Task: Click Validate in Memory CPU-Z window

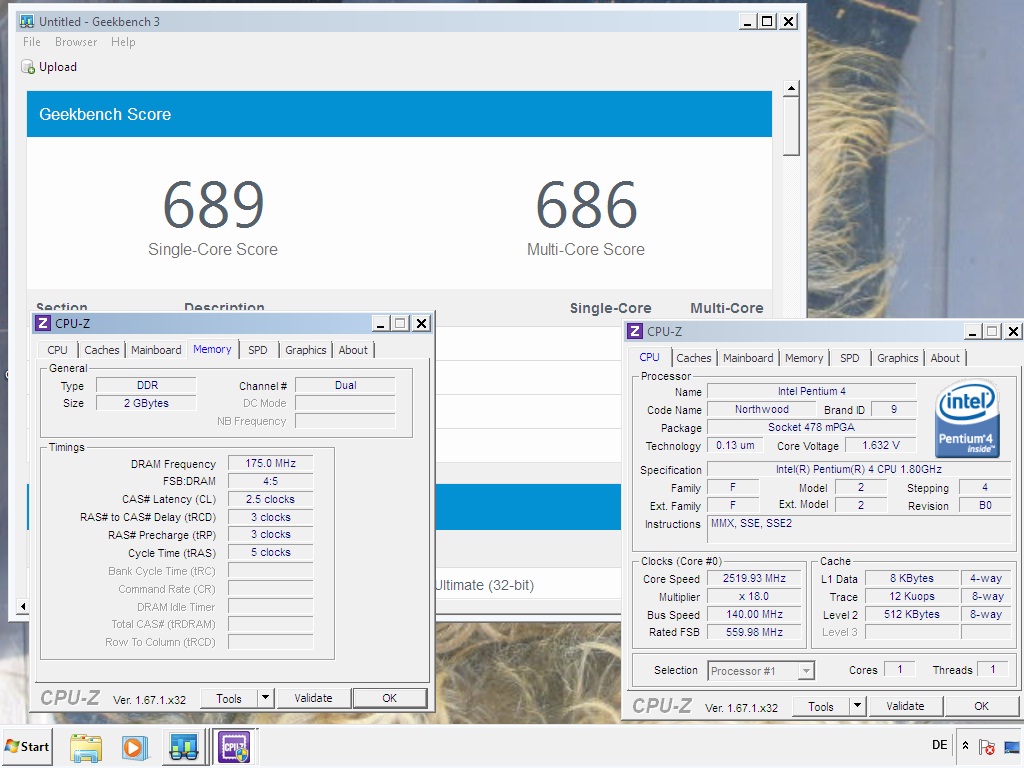Action: click(x=313, y=699)
